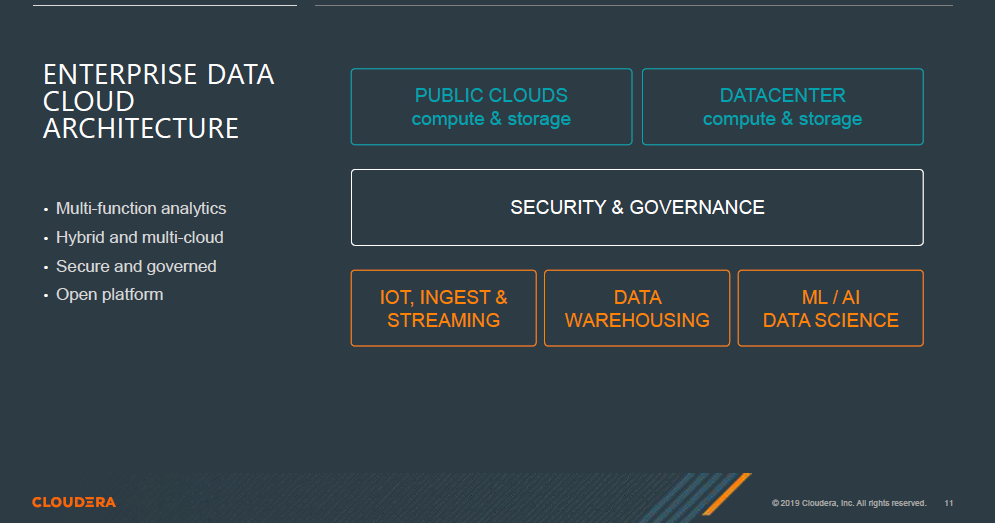
Task: Click the DATACENTER compute & storage box
Action: 782,107
